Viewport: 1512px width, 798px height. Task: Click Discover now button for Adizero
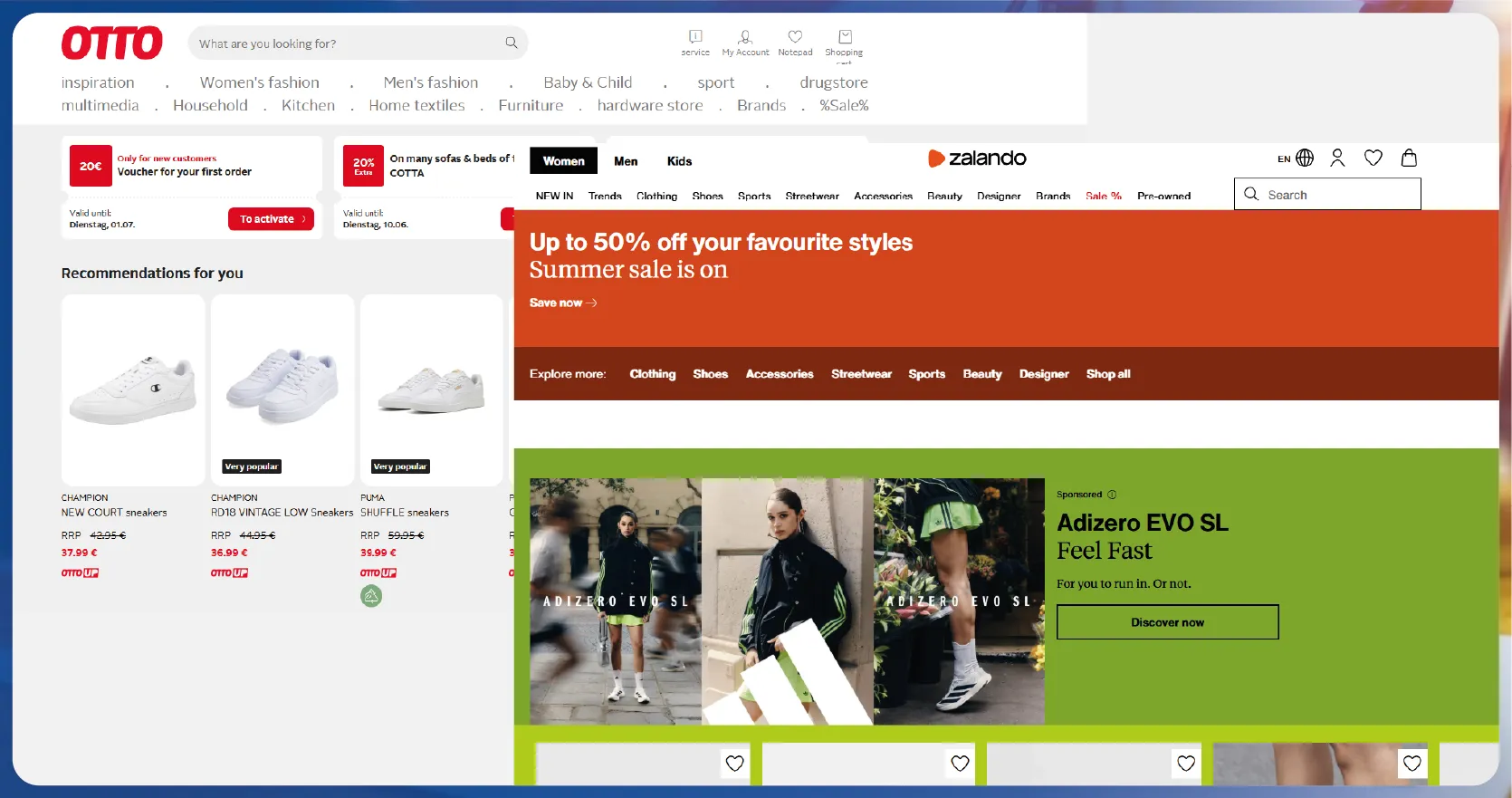1167,622
